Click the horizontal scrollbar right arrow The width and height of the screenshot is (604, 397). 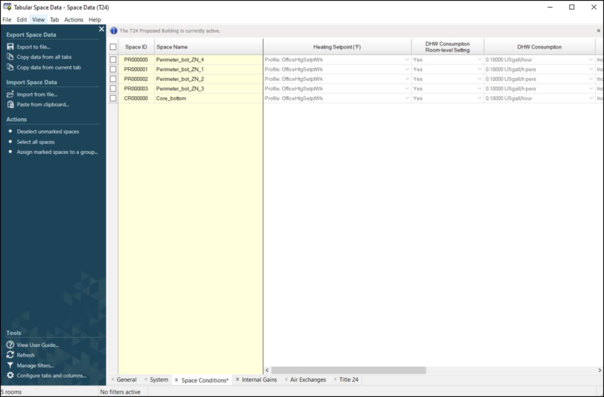pyautogui.click(x=599, y=370)
